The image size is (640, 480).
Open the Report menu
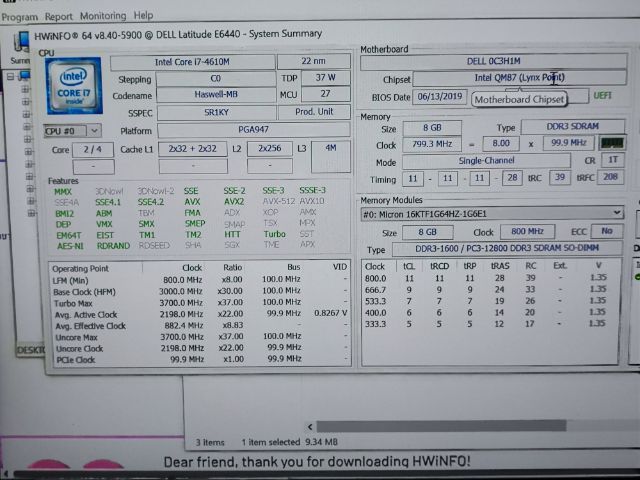59,16
